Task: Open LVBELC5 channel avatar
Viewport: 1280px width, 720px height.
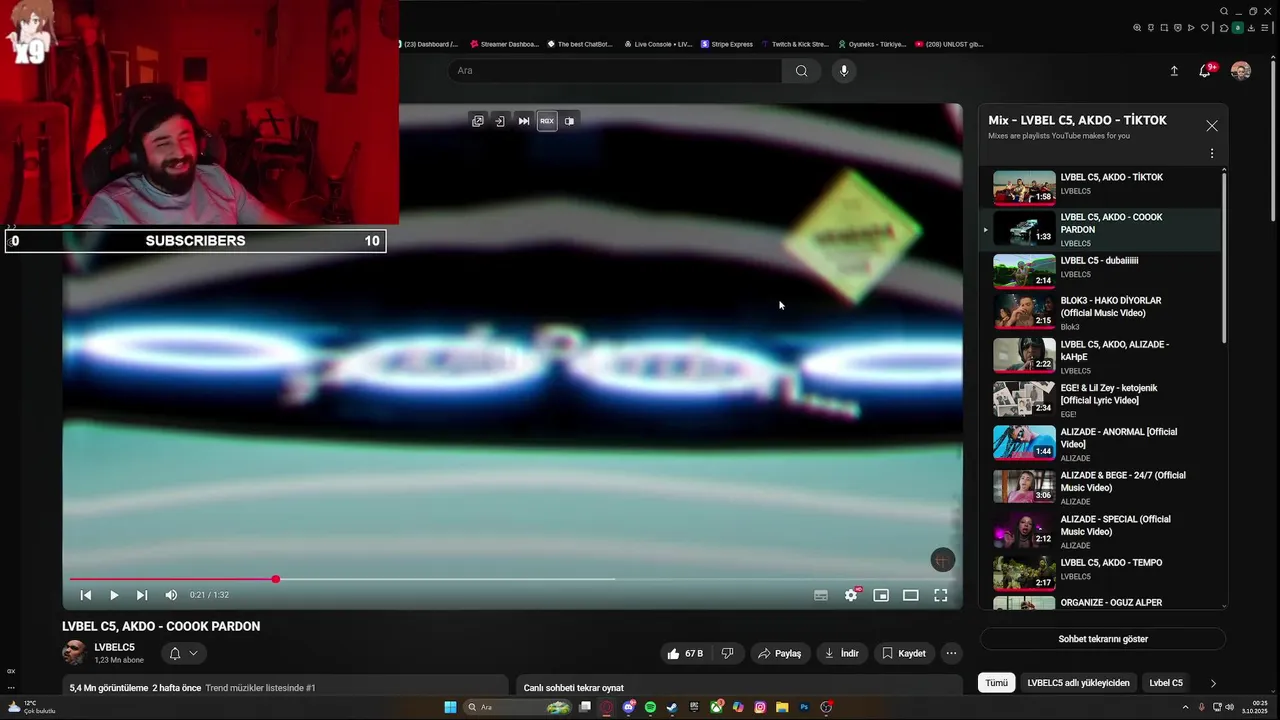Action: [x=74, y=653]
